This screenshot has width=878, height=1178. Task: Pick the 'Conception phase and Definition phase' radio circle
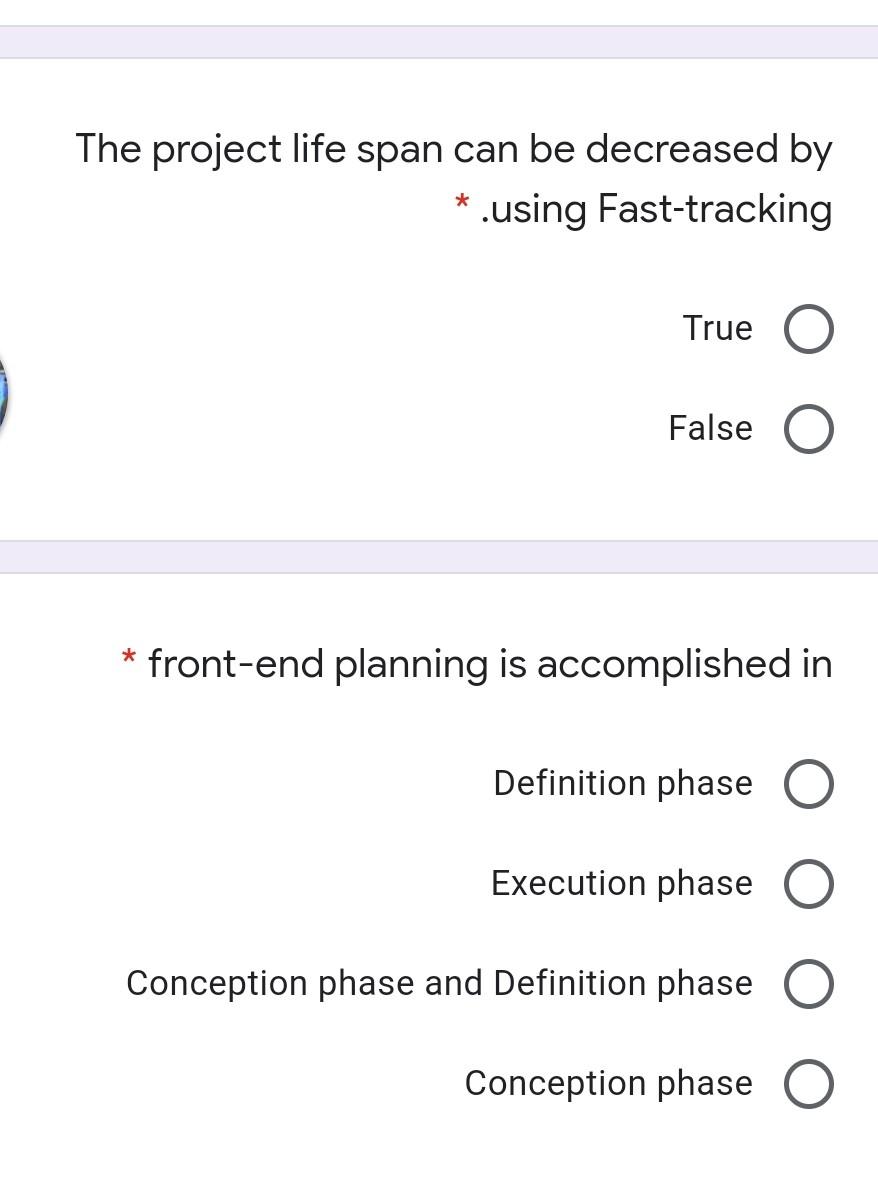coord(808,984)
